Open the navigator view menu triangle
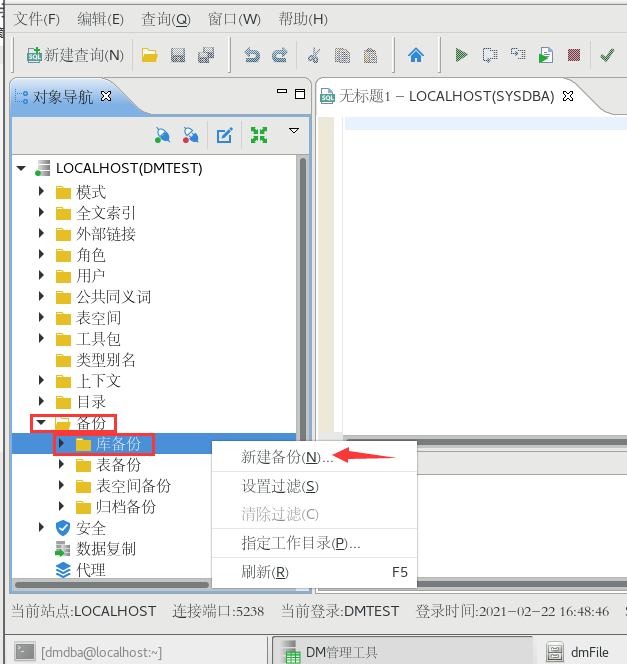The height and width of the screenshot is (664, 627). point(294,130)
